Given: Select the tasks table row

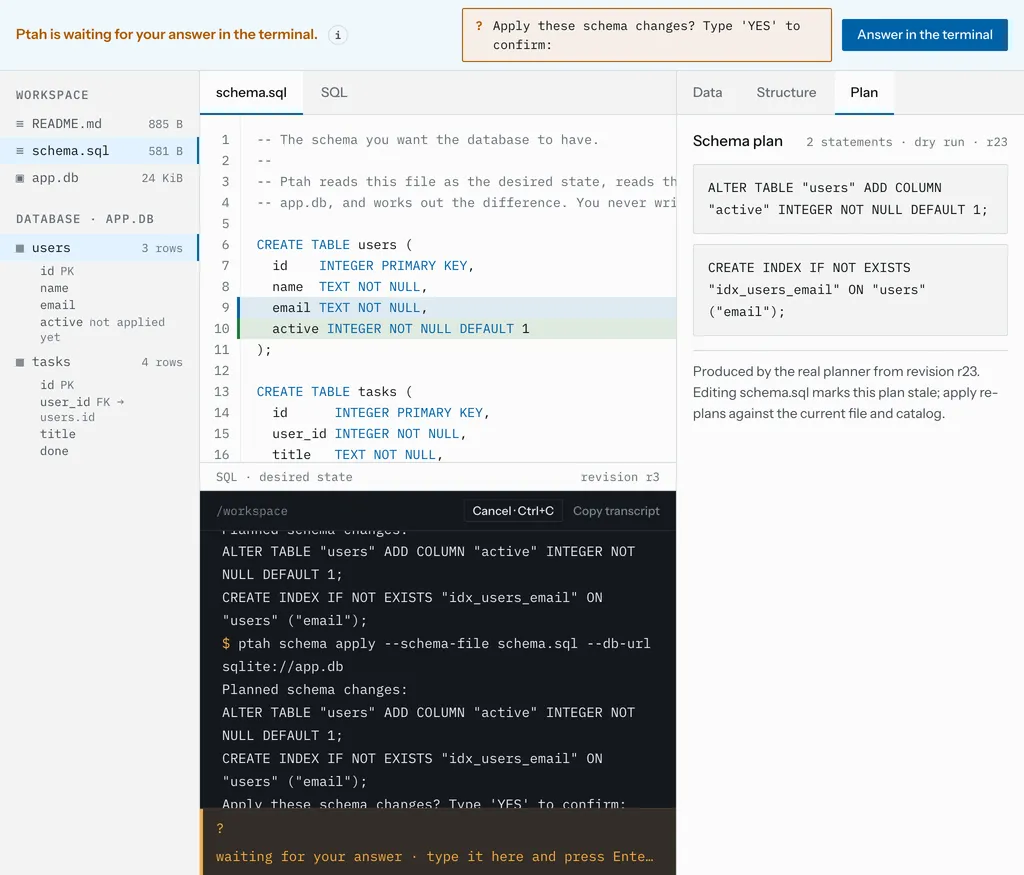Looking at the screenshot, I should click(x=99, y=362).
